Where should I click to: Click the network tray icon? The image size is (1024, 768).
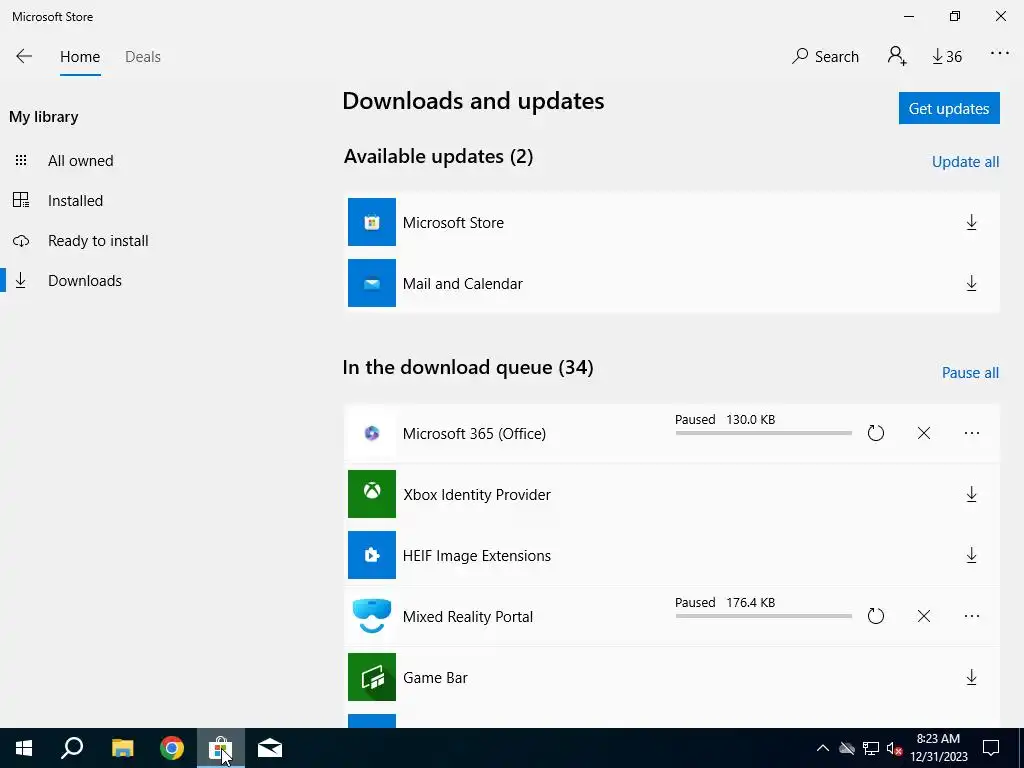[871, 748]
